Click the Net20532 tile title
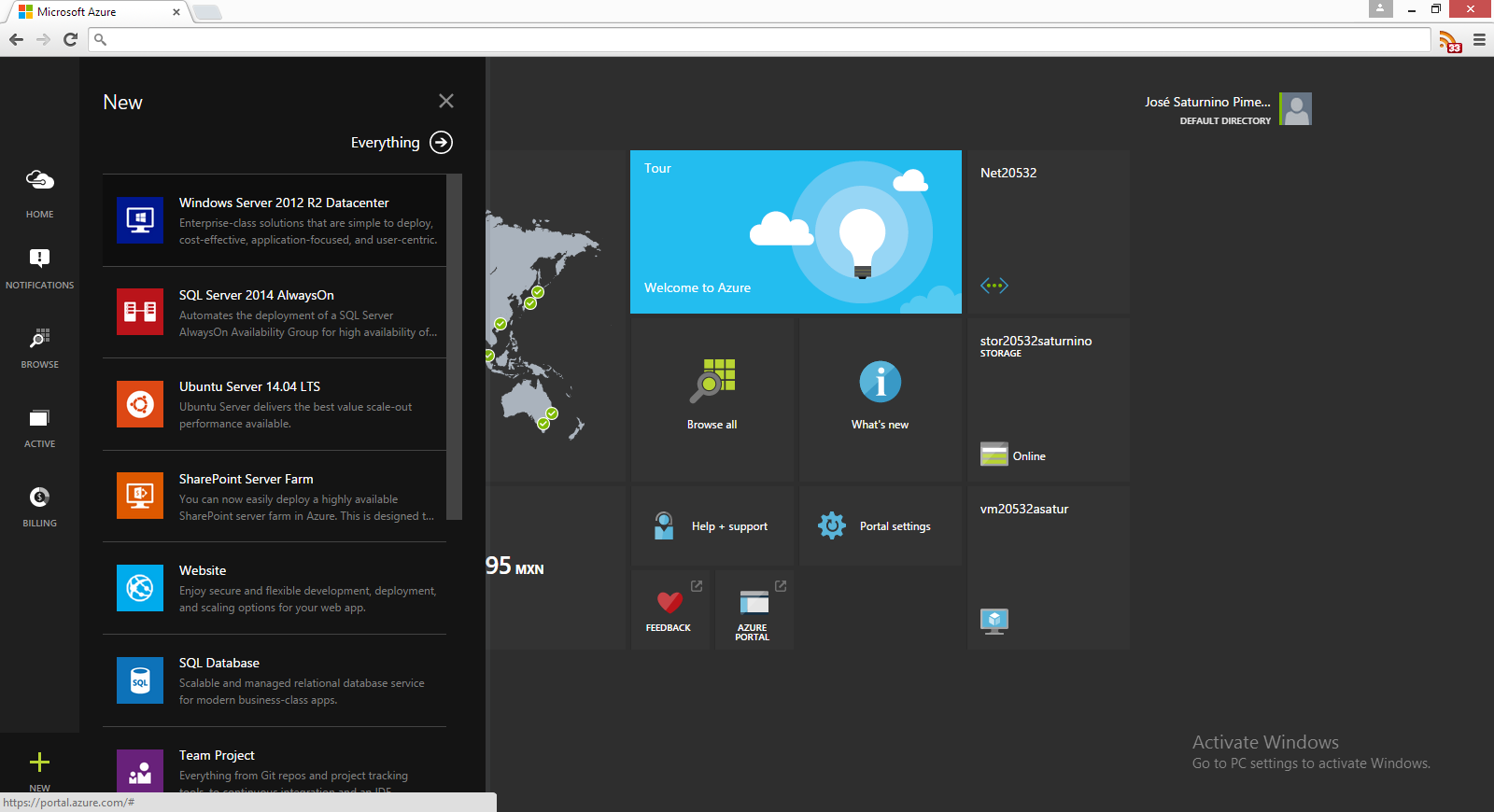The height and width of the screenshot is (812, 1494). click(1008, 173)
